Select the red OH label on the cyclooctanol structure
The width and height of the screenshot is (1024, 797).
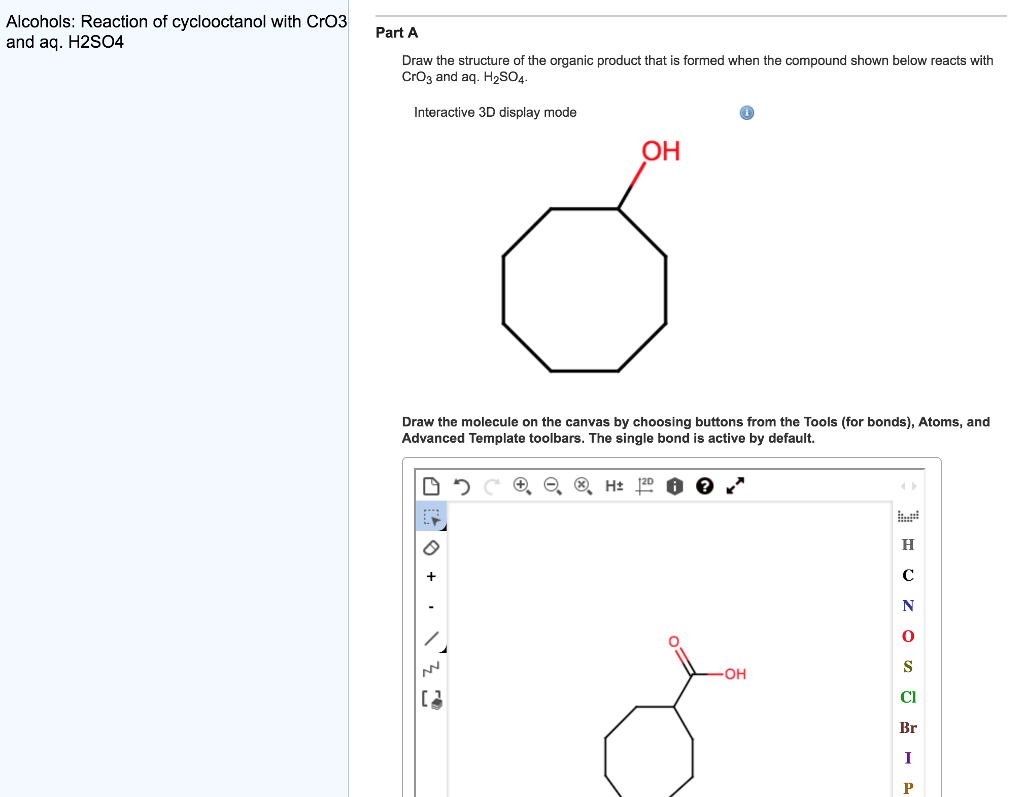(x=660, y=152)
